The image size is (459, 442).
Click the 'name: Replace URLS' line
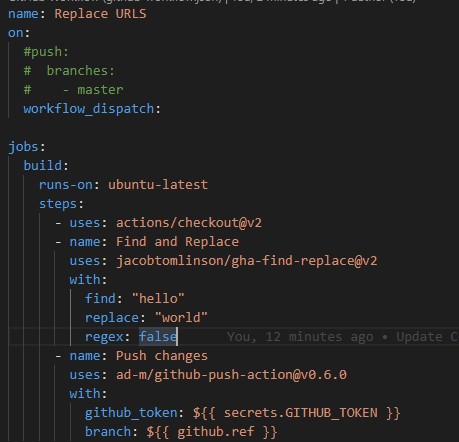[x=77, y=14]
